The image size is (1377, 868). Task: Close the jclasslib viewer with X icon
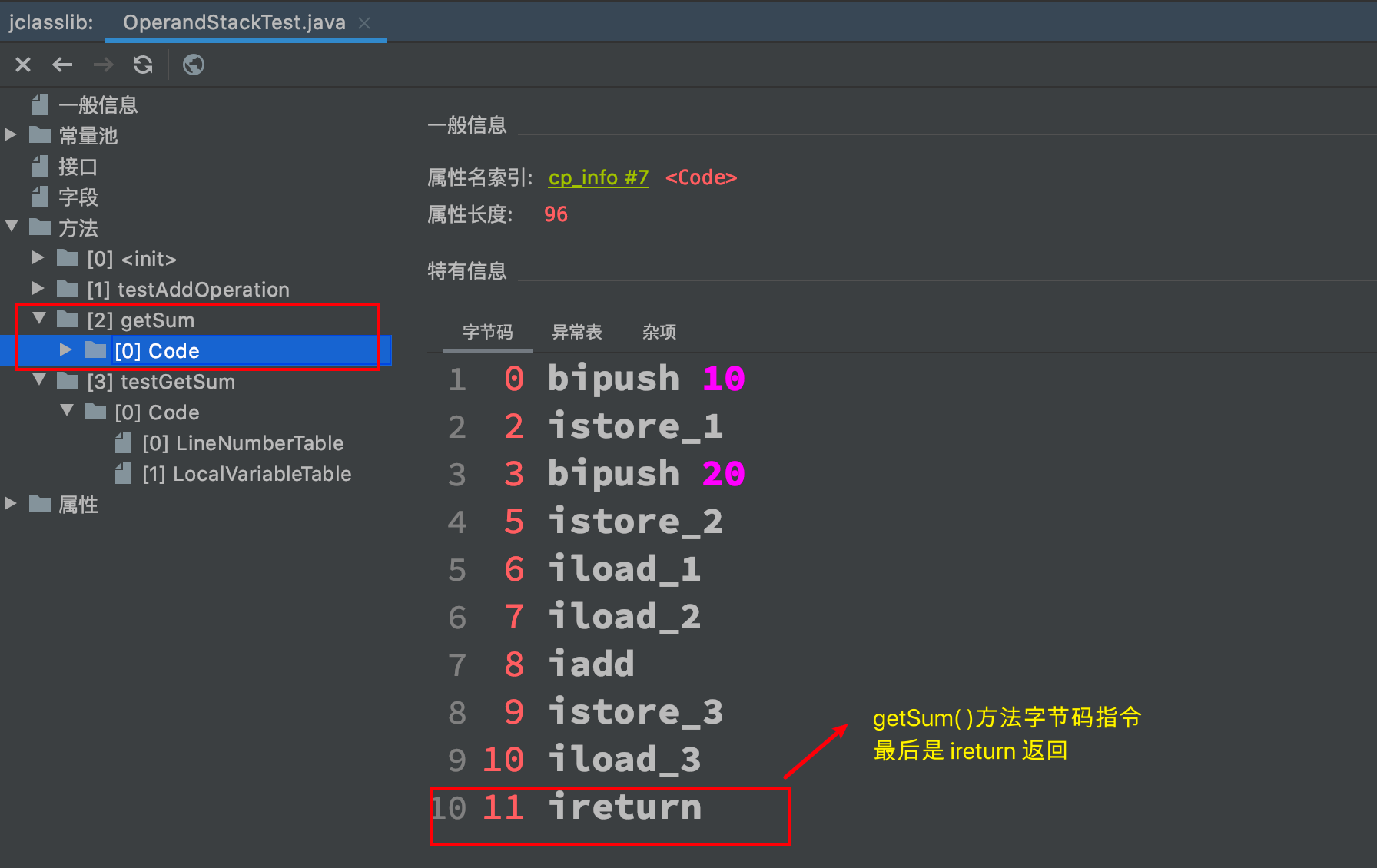[23, 65]
